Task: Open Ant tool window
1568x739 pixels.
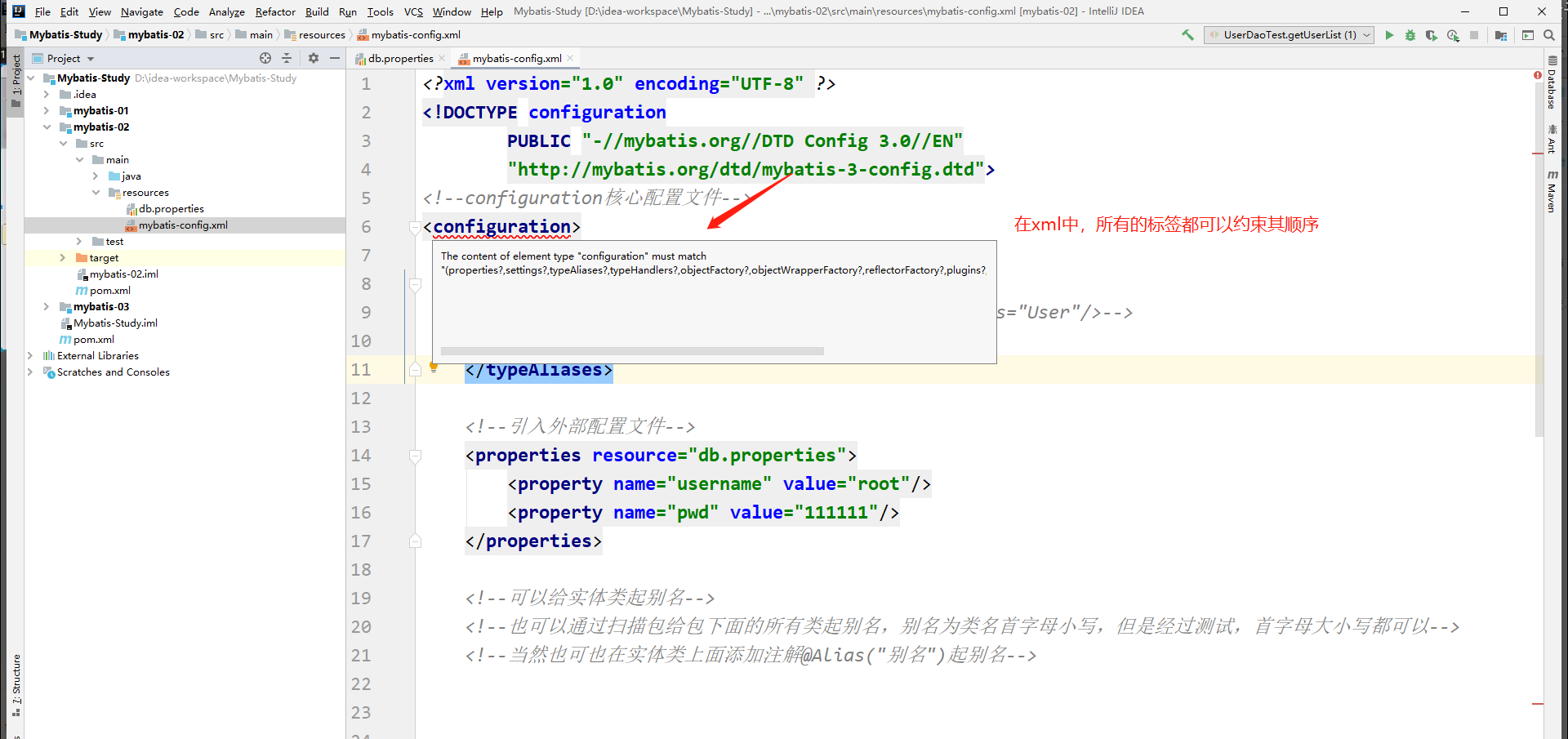Action: (1552, 139)
